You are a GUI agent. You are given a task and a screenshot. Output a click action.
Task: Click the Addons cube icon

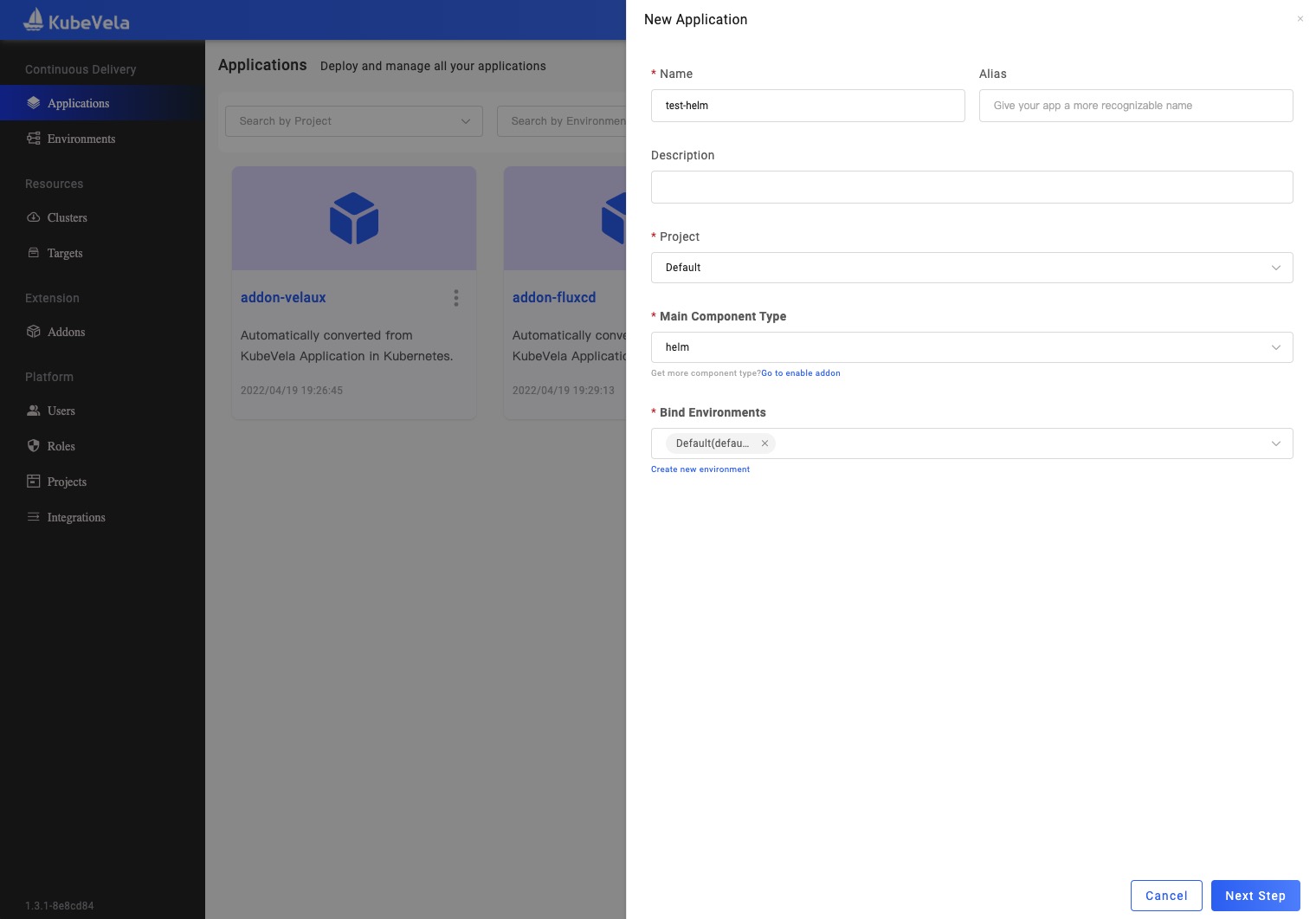[34, 332]
